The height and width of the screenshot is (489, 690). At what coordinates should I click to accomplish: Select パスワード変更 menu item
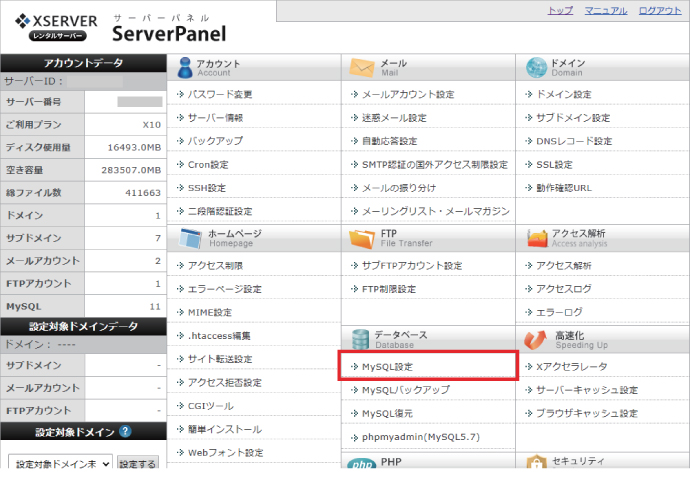pos(220,95)
